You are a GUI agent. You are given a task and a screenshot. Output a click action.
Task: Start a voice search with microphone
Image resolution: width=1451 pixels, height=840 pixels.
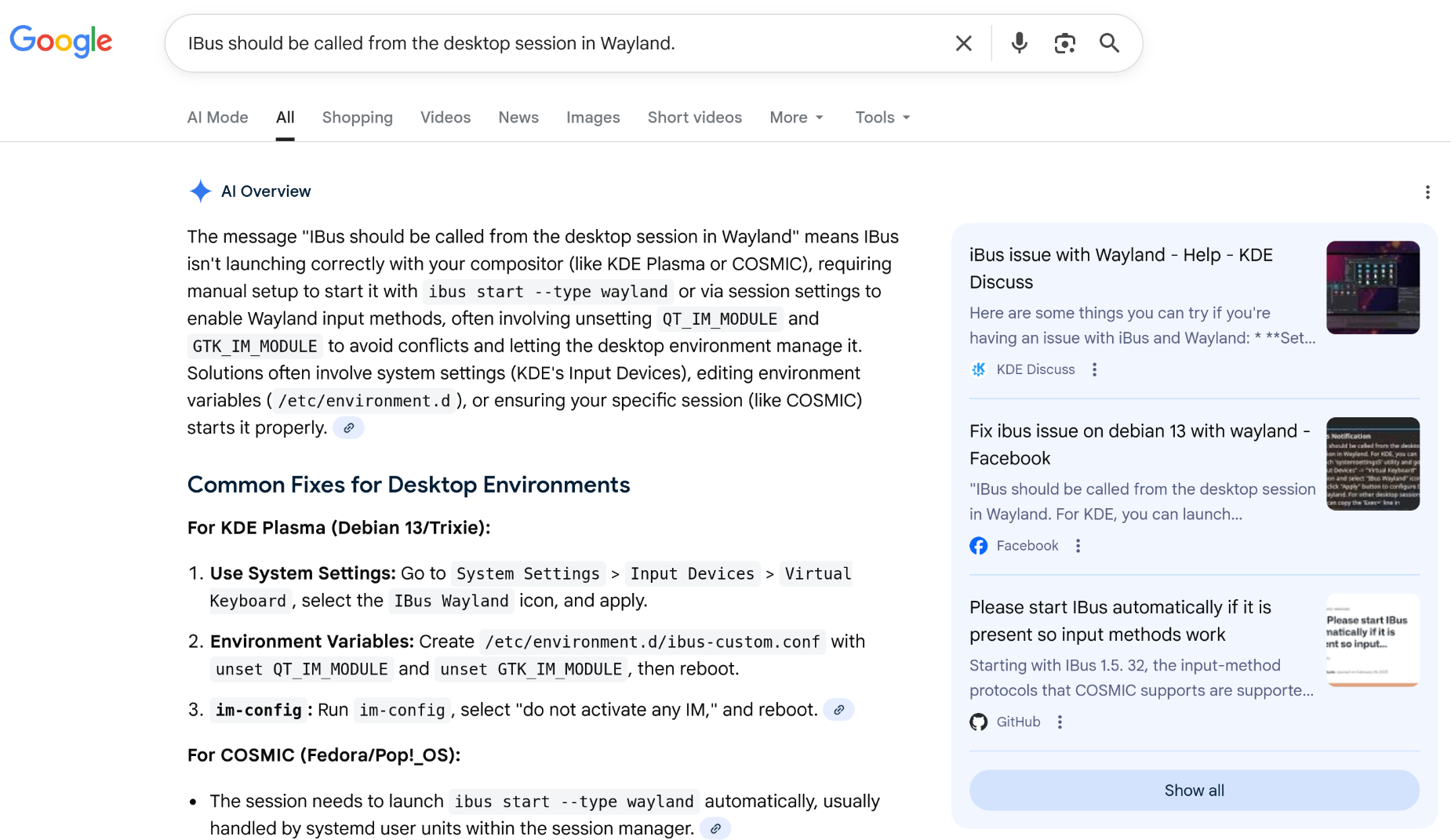pyautogui.click(x=1019, y=43)
